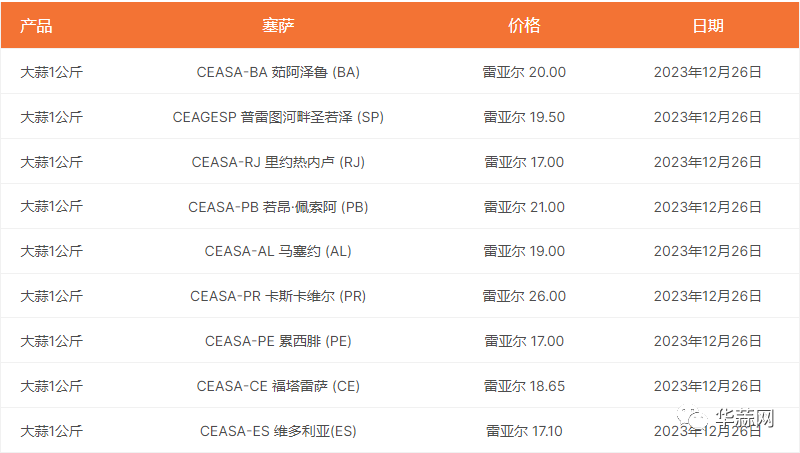
Task: Click the 华蒜网 watermark text
Action: click(744, 418)
